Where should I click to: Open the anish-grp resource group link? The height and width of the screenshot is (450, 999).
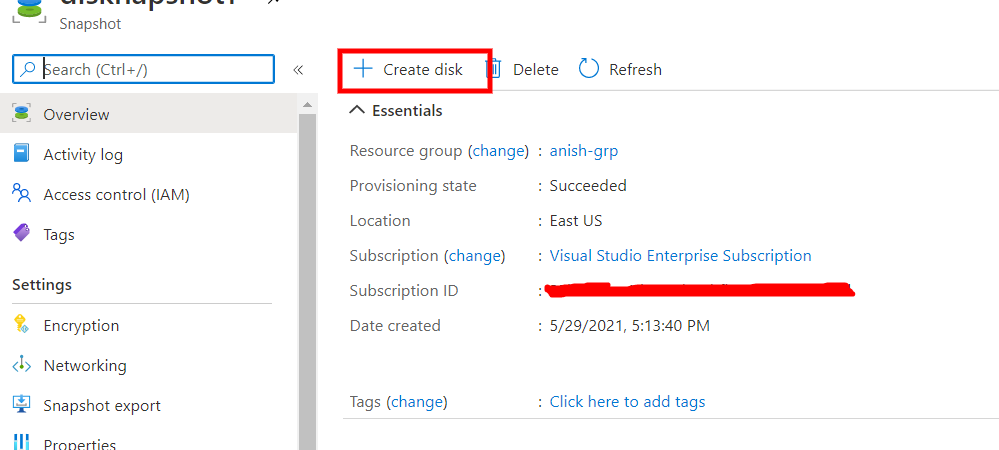(x=584, y=151)
